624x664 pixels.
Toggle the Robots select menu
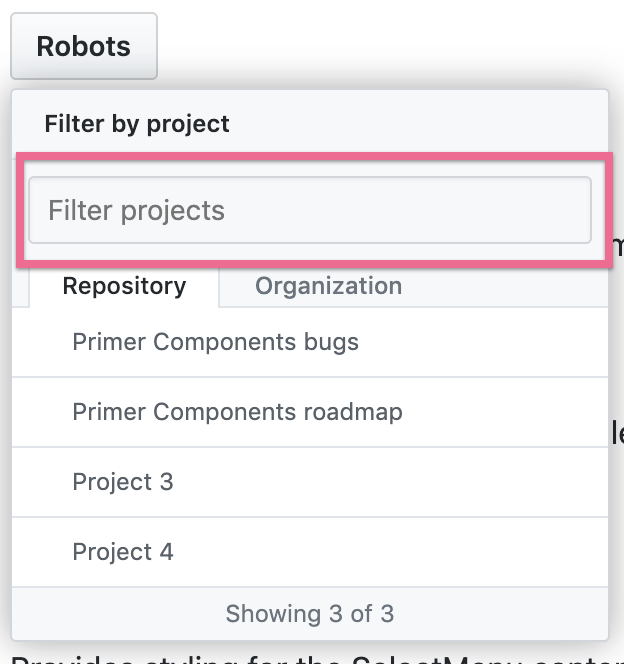click(x=84, y=46)
